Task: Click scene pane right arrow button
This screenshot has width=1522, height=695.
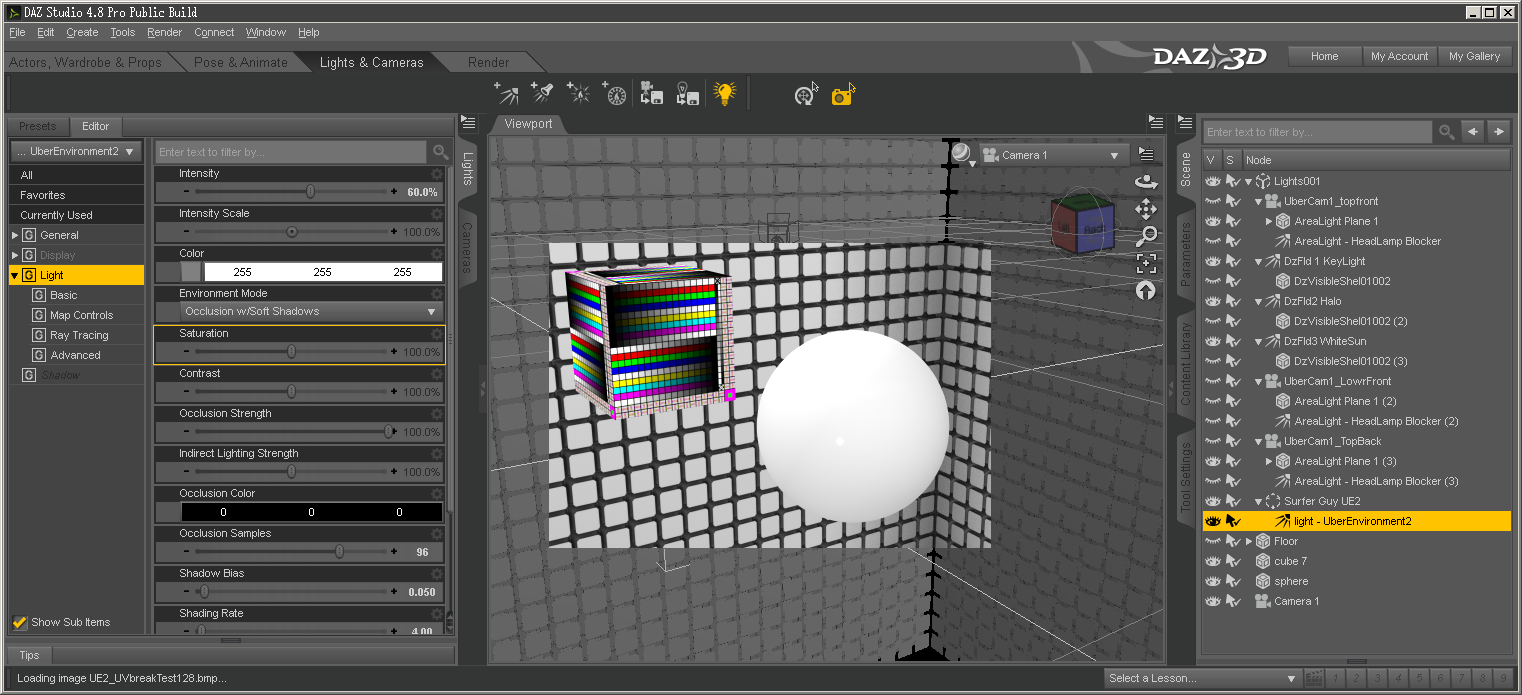Action: coord(1498,132)
